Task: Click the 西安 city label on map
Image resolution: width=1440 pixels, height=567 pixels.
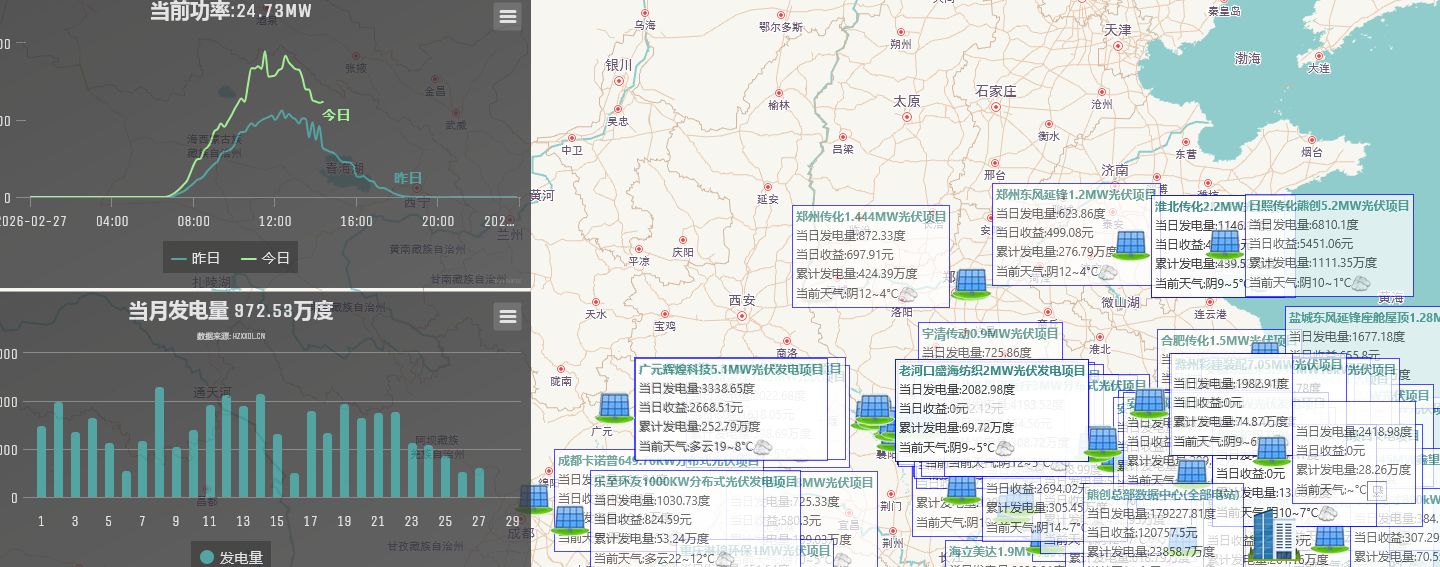Action: [x=742, y=301]
